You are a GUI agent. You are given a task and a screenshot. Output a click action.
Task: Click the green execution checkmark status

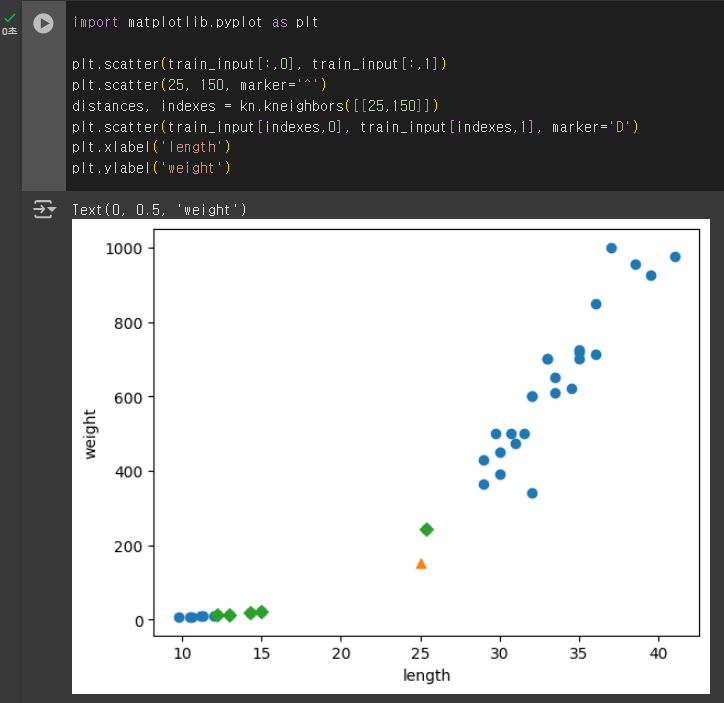[9, 18]
